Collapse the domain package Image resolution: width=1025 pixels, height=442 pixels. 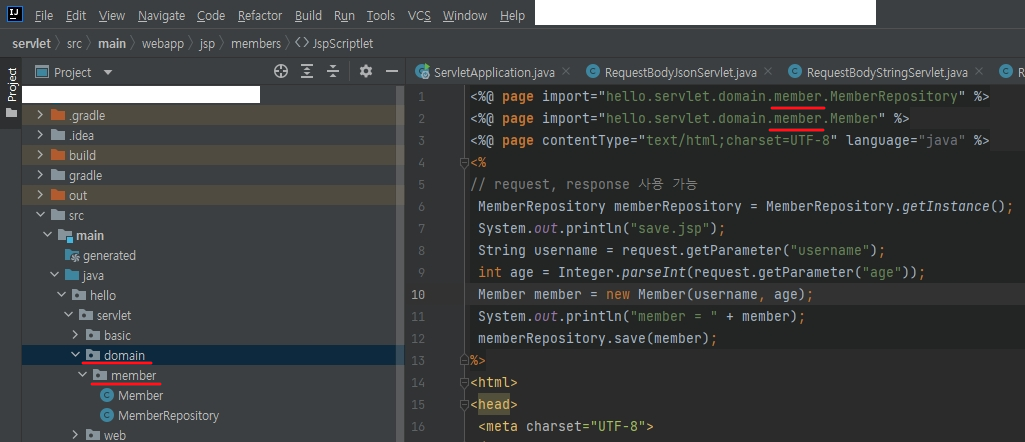76,355
